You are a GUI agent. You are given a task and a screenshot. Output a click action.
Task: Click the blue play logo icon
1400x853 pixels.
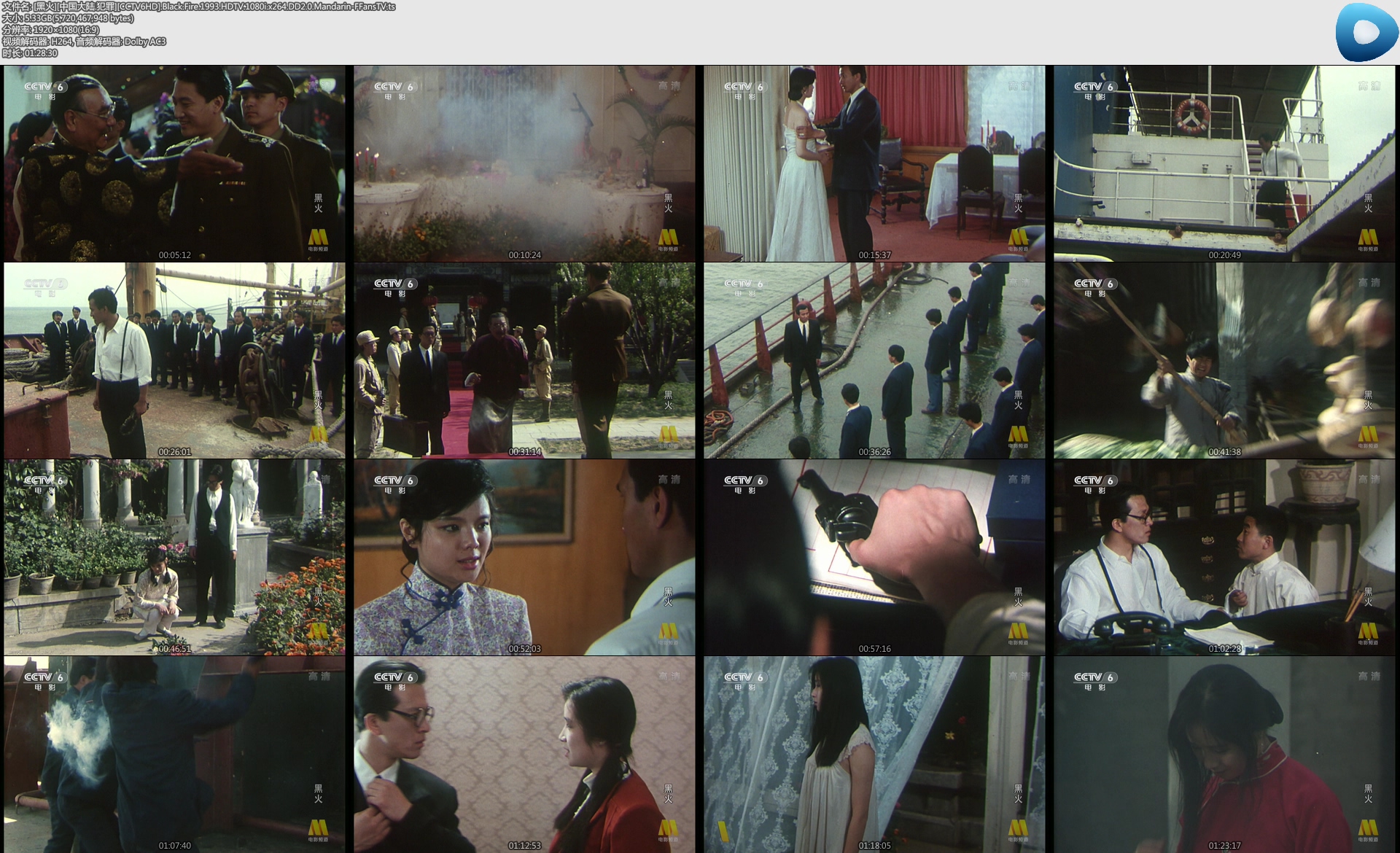coord(1366,32)
